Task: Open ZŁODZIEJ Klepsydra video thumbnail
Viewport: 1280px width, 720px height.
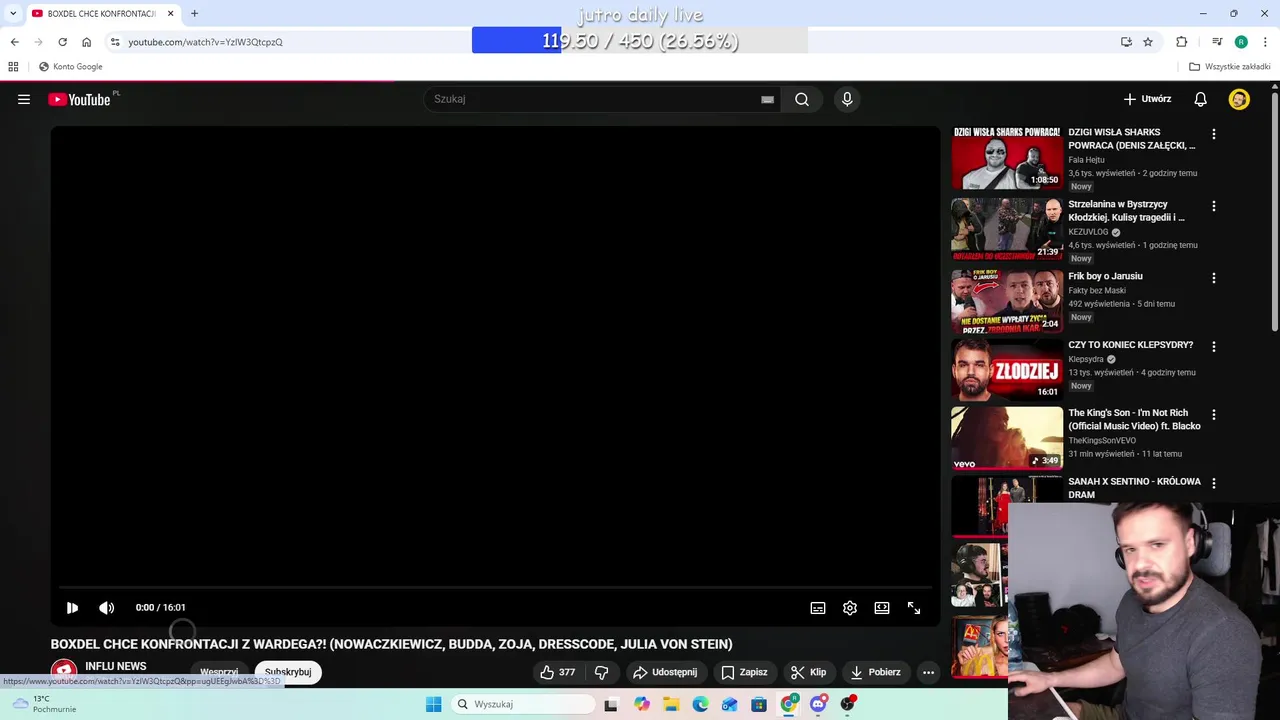Action: 1007,369
